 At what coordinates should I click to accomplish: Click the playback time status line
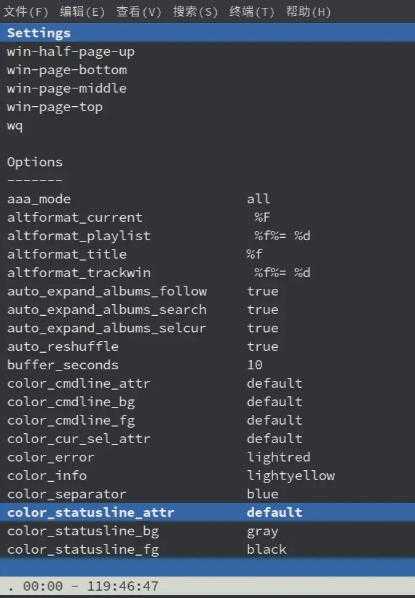[208, 586]
